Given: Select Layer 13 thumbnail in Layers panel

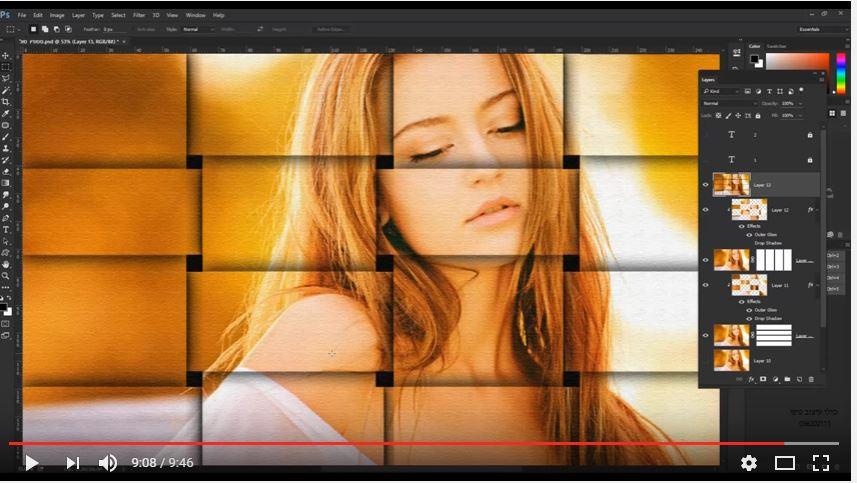Looking at the screenshot, I should click(x=731, y=184).
